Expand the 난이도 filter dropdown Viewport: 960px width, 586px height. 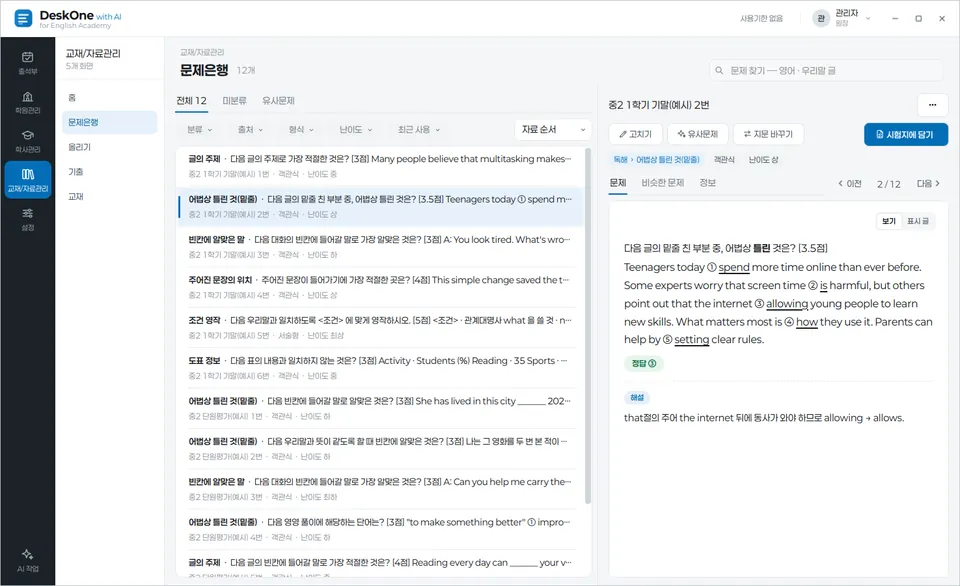[x=356, y=130]
